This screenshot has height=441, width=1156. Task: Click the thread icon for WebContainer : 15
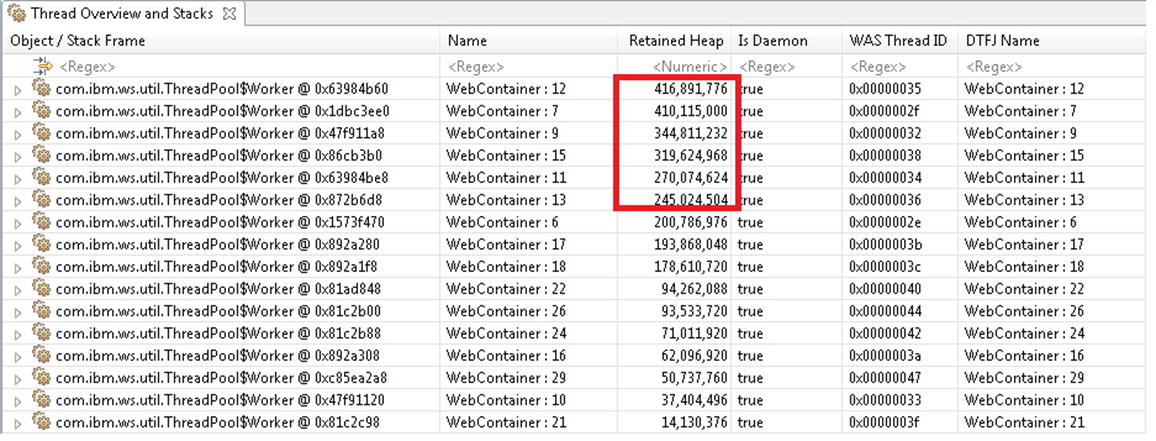41,155
